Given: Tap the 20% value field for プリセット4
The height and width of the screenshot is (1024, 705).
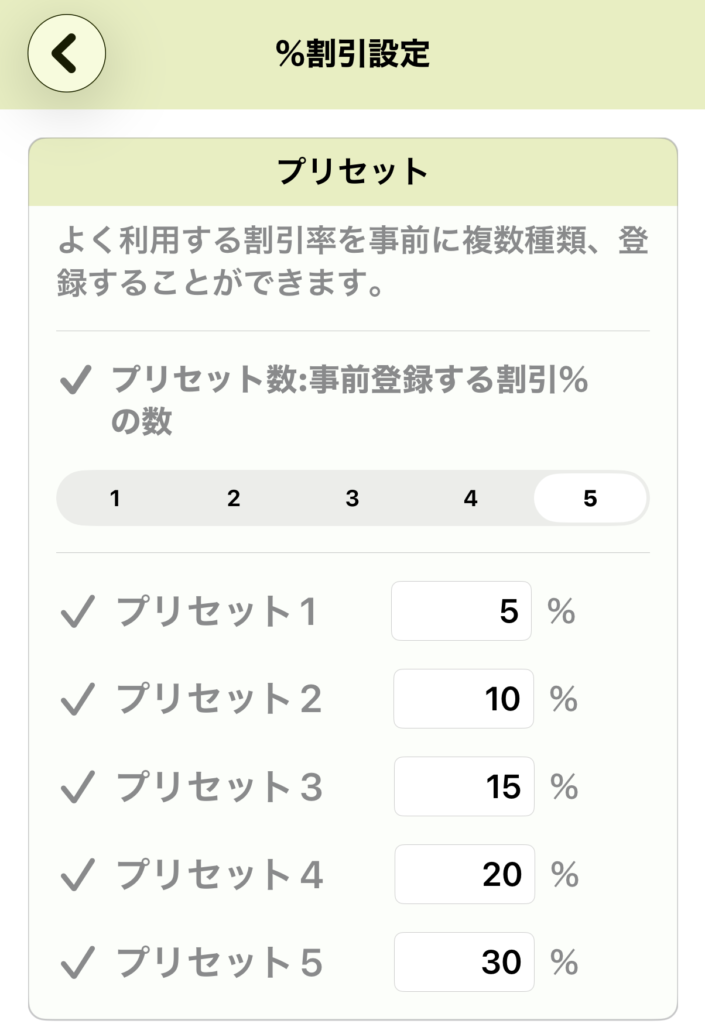Looking at the screenshot, I should 463,874.
